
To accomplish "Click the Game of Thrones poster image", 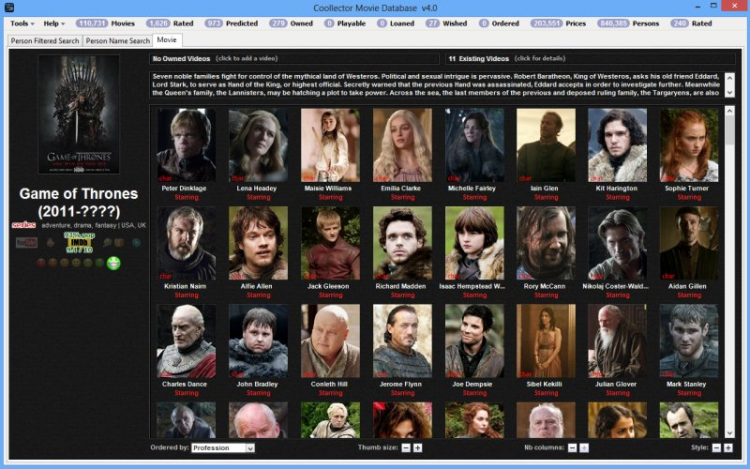I will (79, 114).
